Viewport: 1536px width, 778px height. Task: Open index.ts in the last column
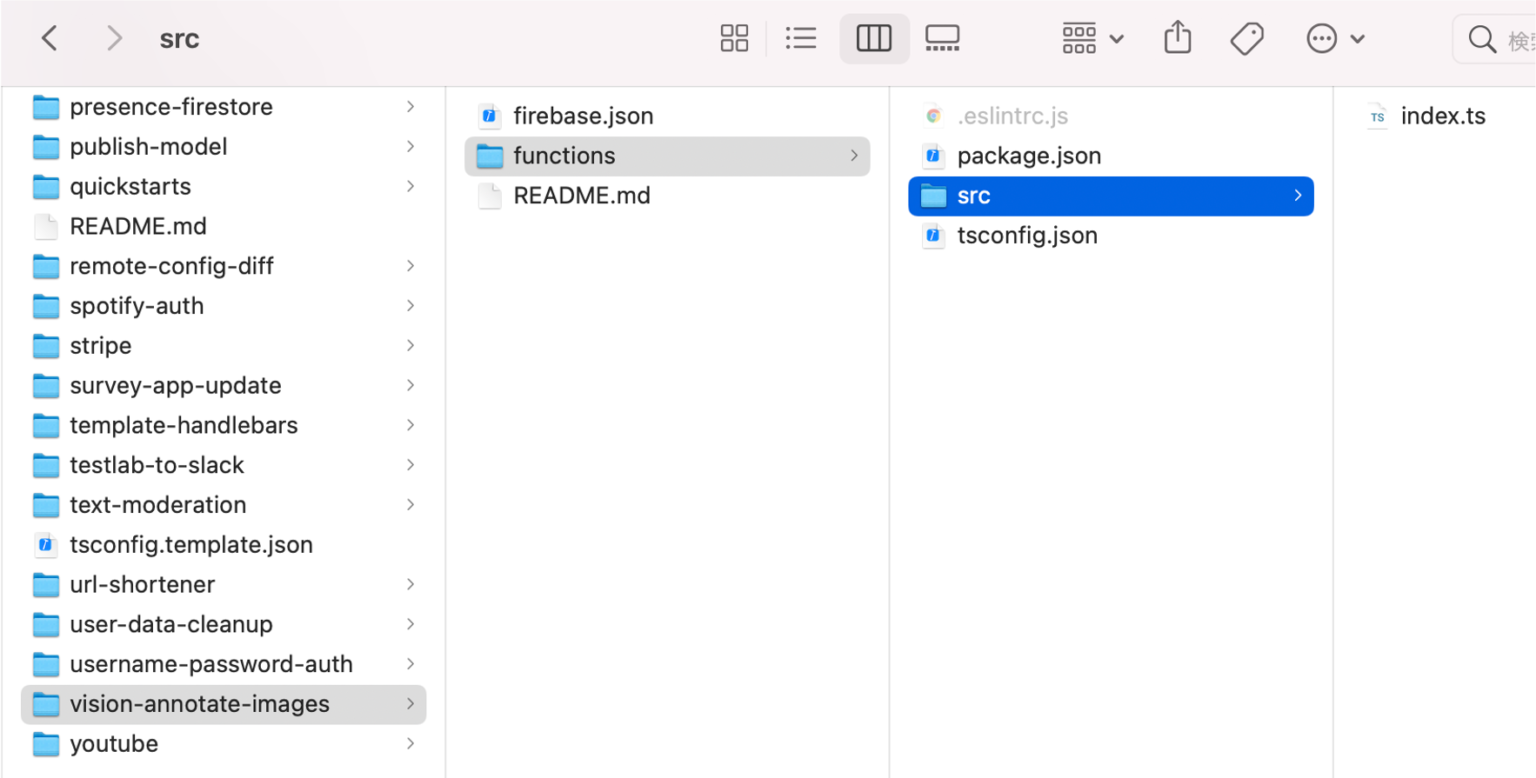[1443, 116]
